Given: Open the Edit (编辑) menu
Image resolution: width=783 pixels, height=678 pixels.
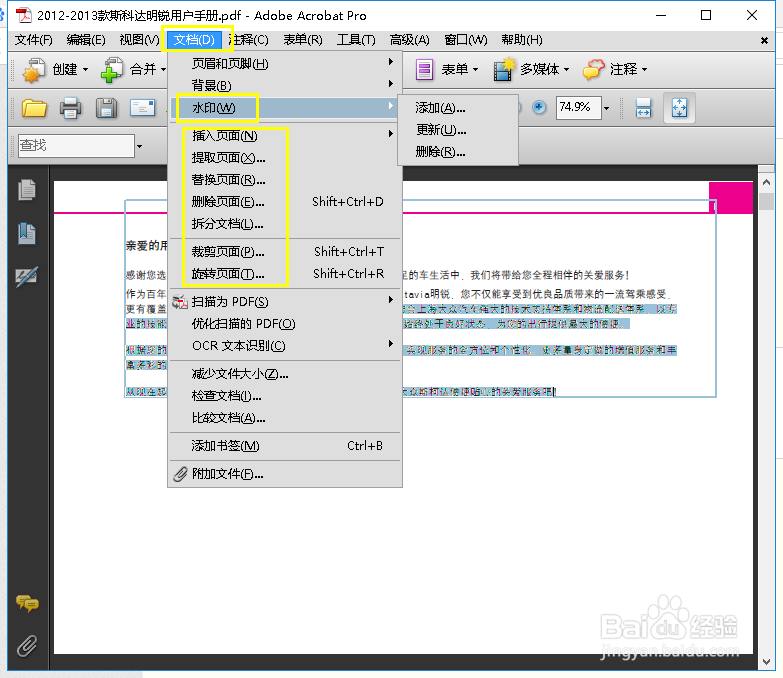Looking at the screenshot, I should point(86,40).
